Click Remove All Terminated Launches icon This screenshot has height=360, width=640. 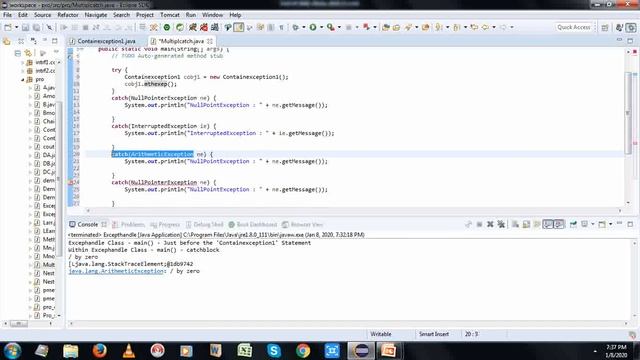click(x=501, y=224)
